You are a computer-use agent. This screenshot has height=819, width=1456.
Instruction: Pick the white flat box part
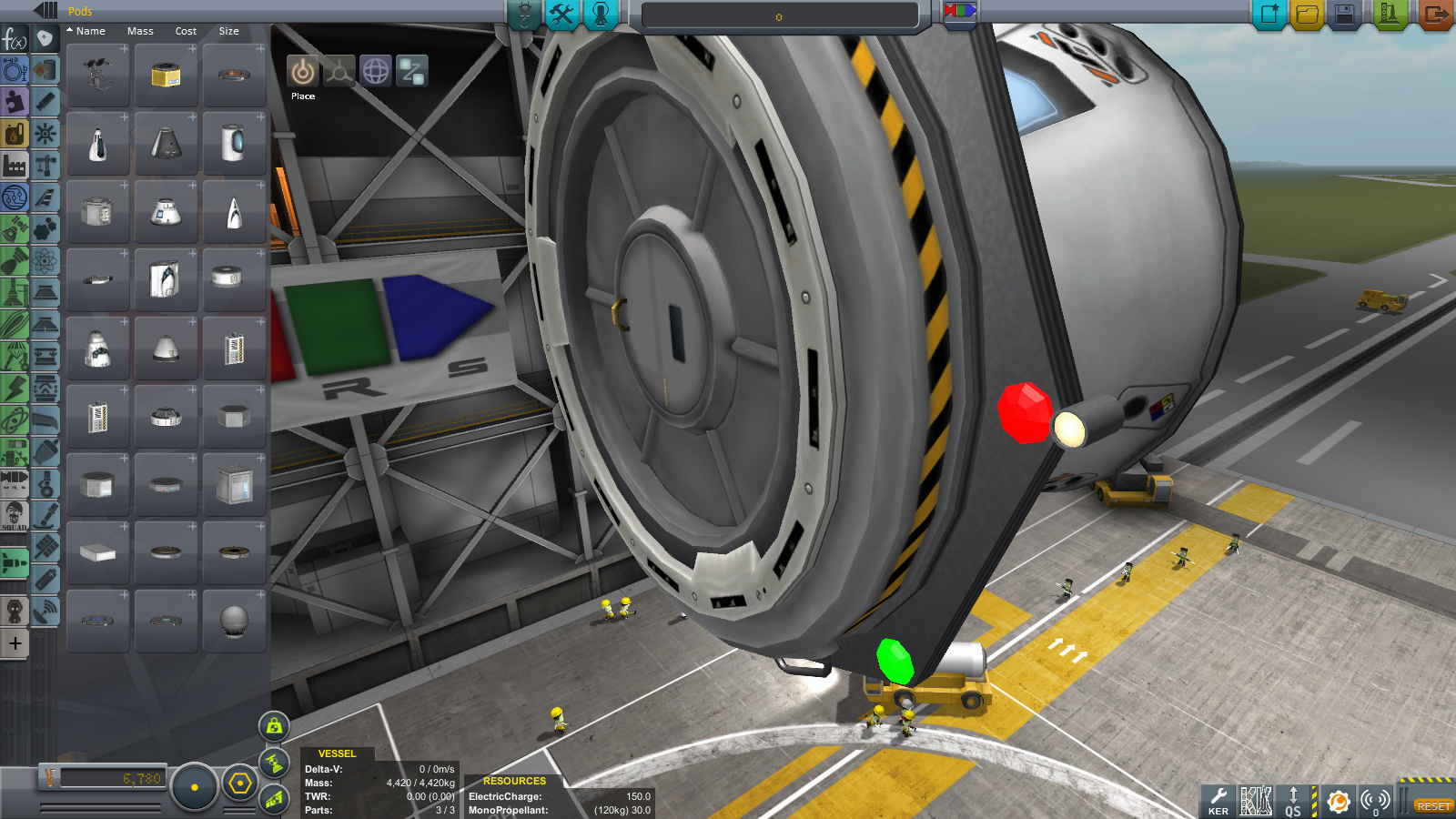coord(97,554)
